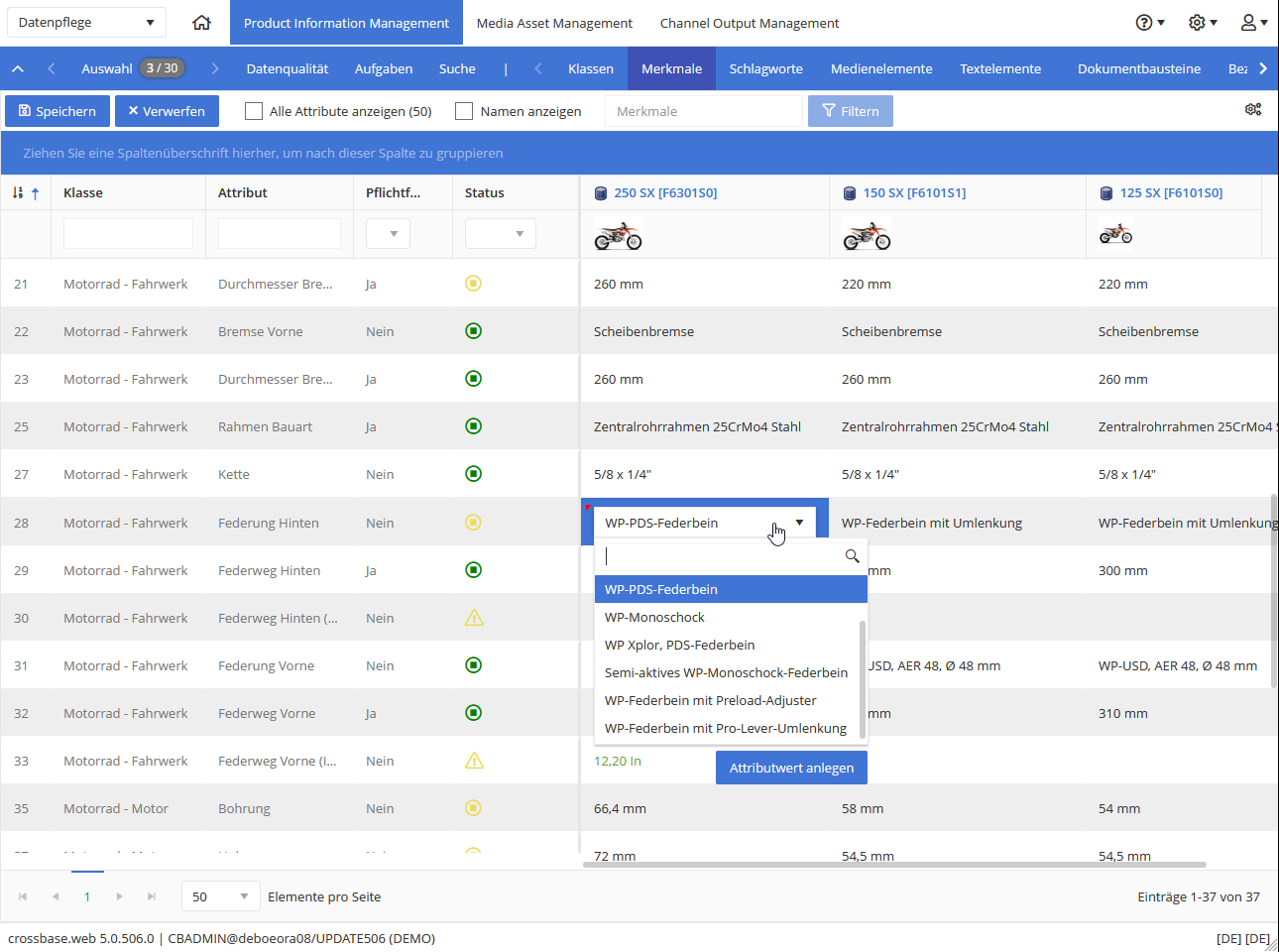Click the search magnifier in the dropdown

[852, 556]
